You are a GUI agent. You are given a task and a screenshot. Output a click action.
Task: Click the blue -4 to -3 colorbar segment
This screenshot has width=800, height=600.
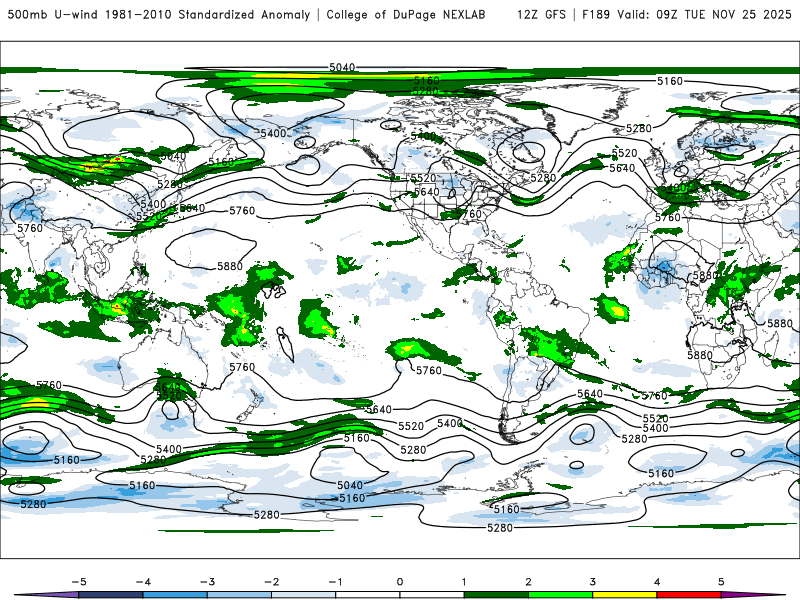pyautogui.click(x=175, y=595)
